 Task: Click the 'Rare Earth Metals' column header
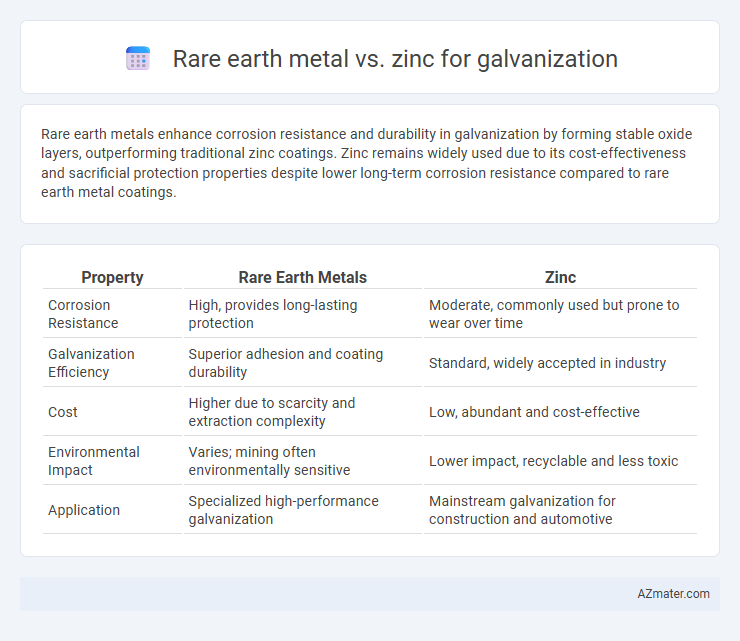pos(303,277)
